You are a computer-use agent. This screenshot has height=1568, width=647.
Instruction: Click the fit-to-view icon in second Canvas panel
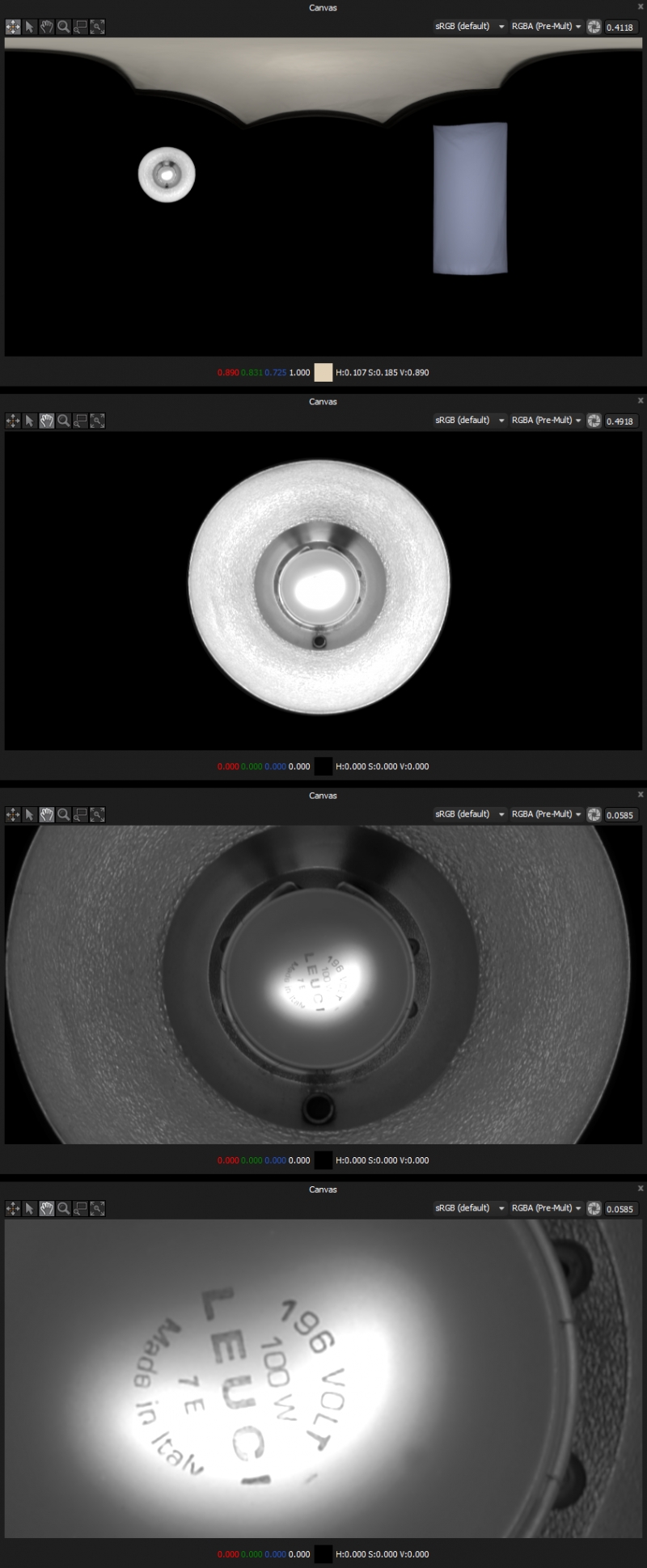coord(98,421)
